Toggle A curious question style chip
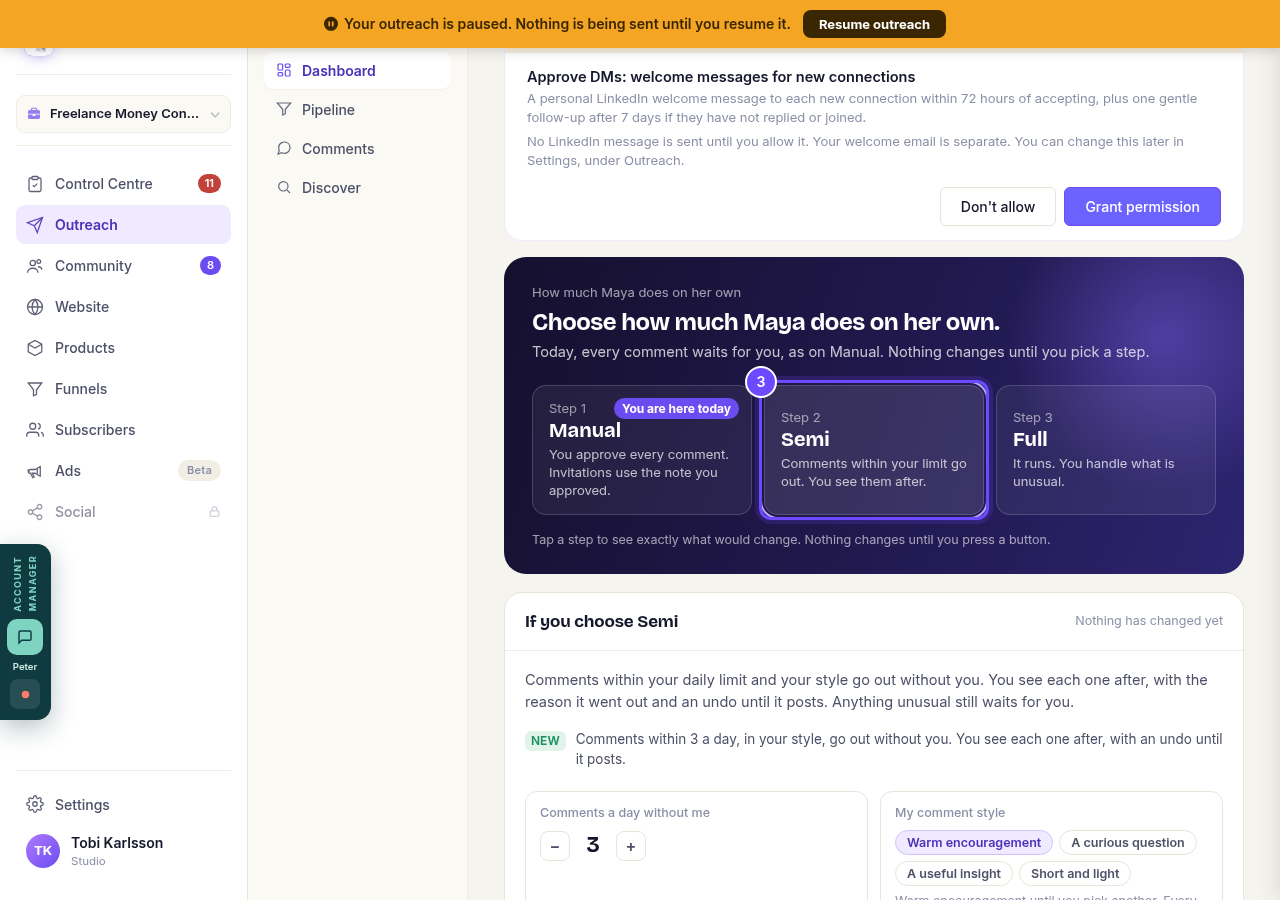The image size is (1280, 900). (1128, 843)
